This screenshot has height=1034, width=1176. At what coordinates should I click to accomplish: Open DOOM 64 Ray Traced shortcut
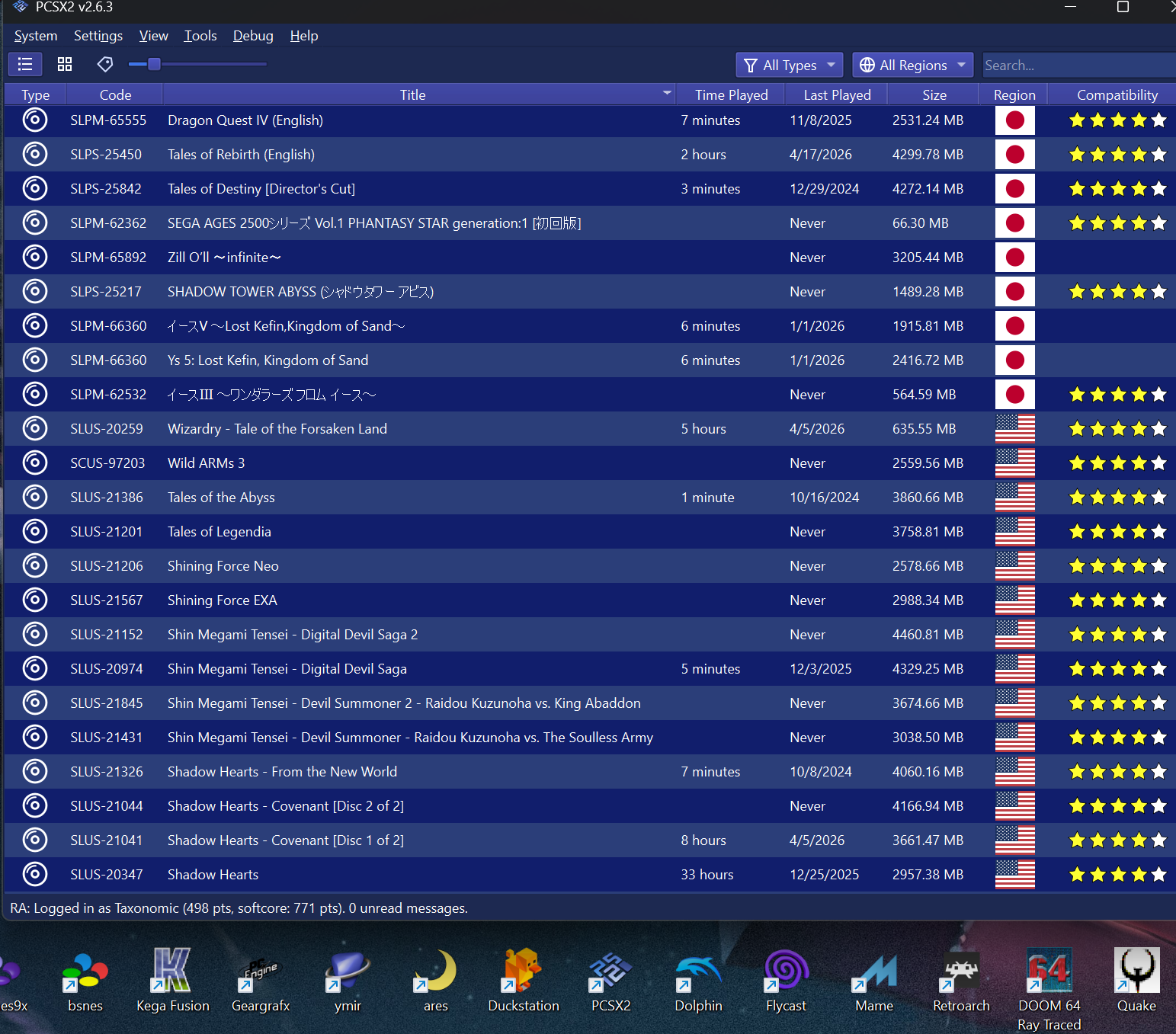pos(1049,991)
